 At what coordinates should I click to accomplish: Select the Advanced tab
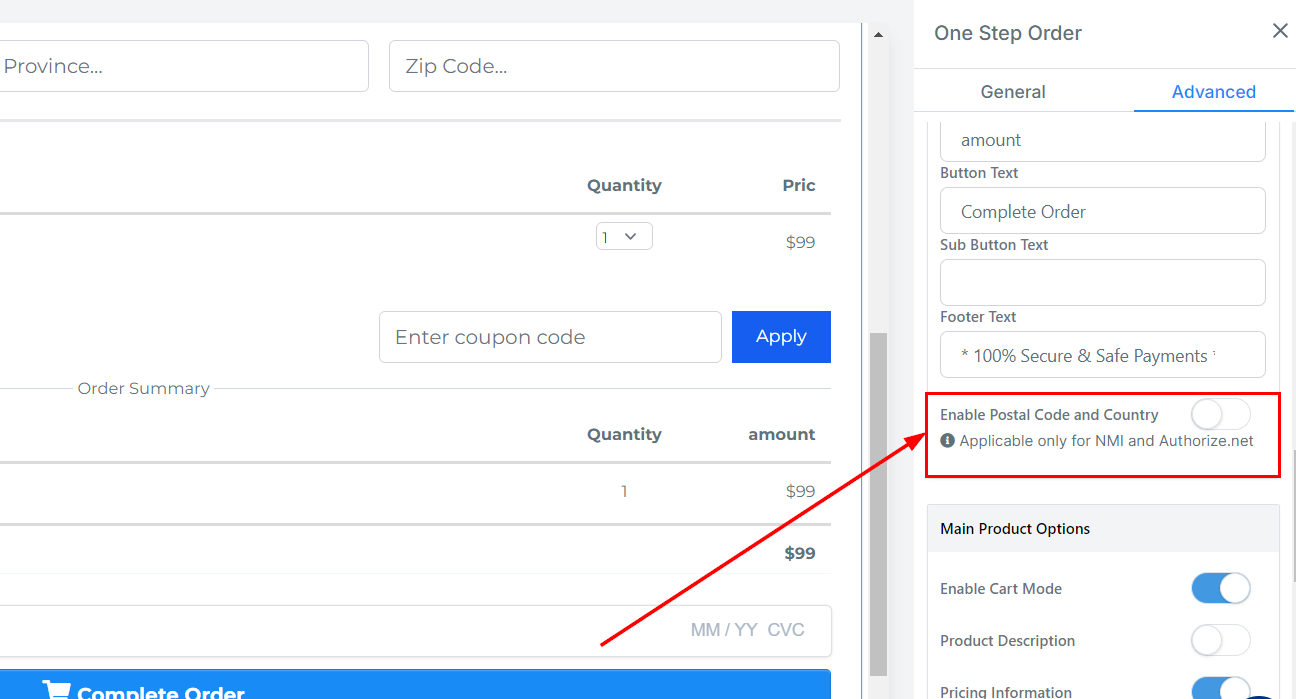pos(1213,92)
